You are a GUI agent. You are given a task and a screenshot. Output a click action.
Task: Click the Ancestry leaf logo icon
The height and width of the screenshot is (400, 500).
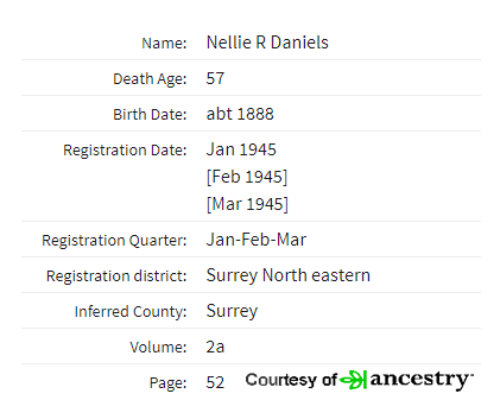click(353, 380)
